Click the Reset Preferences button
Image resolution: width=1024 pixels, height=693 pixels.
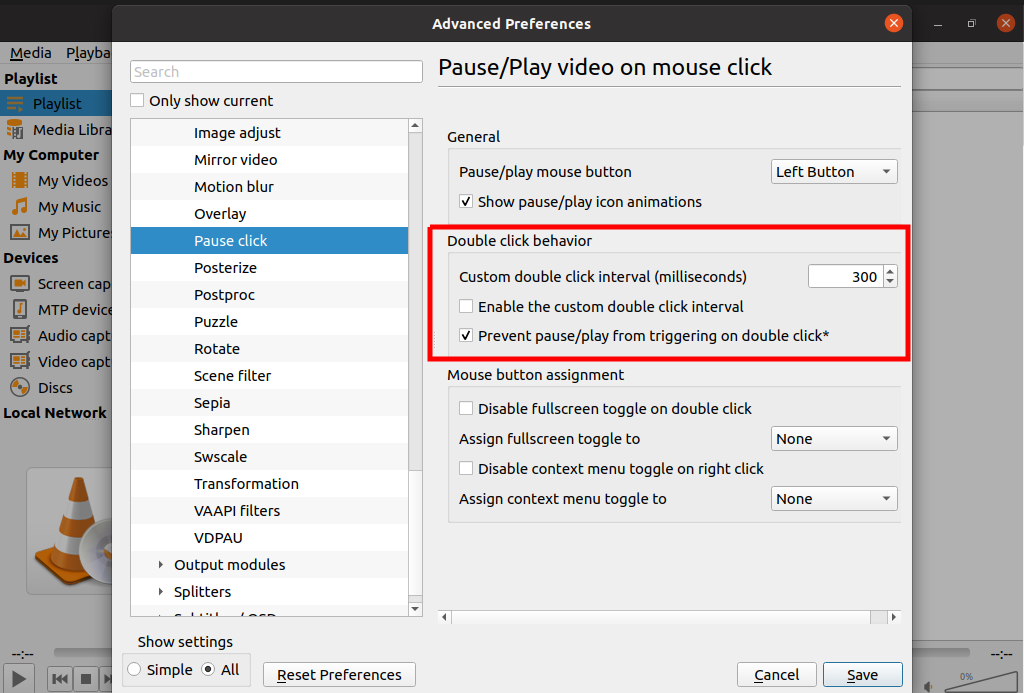pos(338,674)
